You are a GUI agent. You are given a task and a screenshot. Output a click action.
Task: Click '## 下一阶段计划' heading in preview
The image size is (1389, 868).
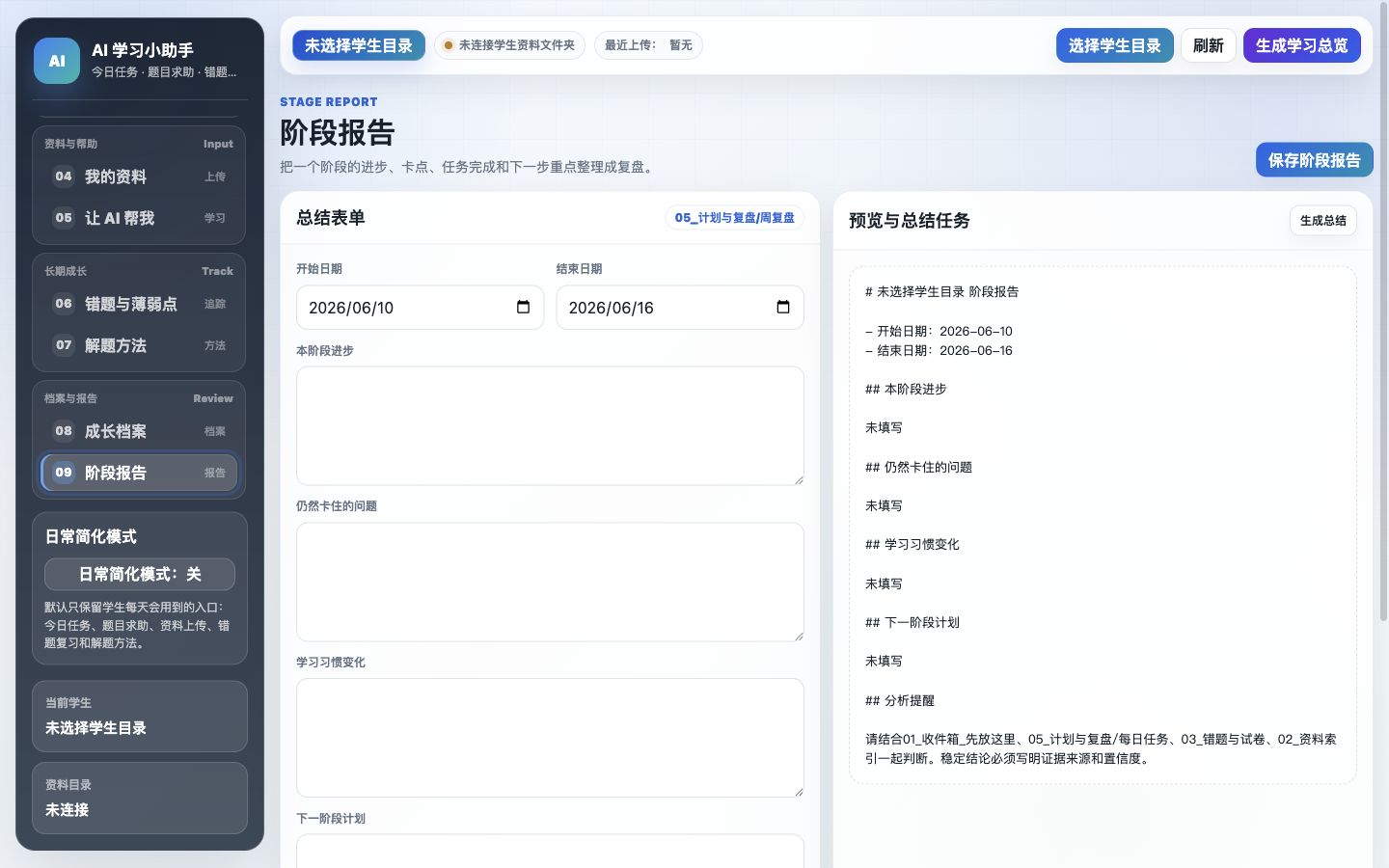[x=912, y=622]
